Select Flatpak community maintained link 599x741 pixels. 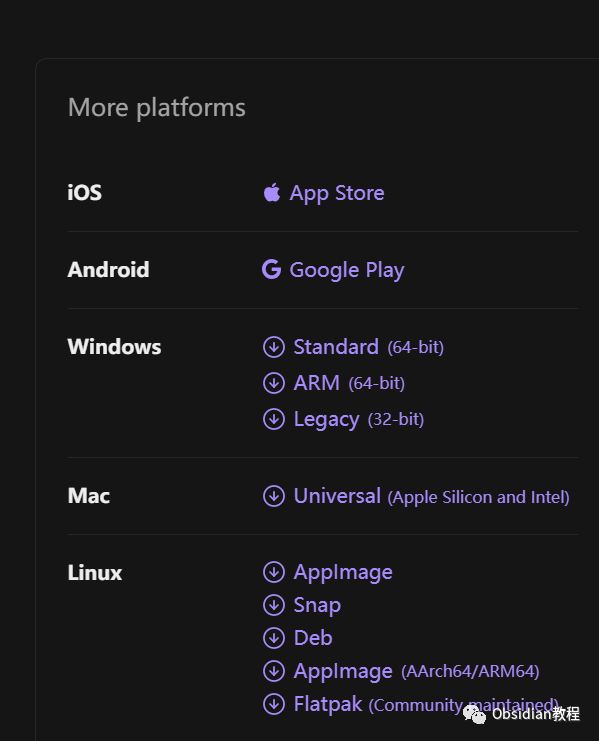[x=426, y=704]
